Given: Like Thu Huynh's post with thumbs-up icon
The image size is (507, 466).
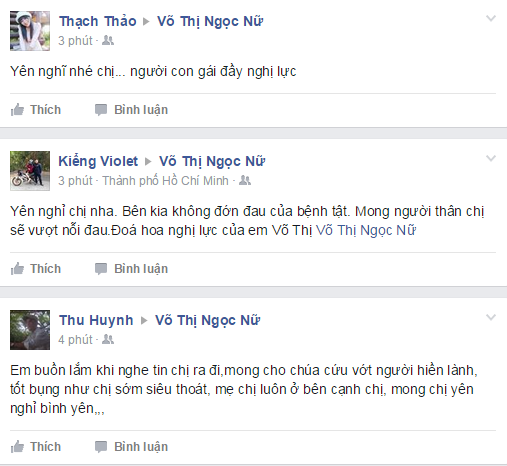Looking at the screenshot, I should tap(17, 447).
